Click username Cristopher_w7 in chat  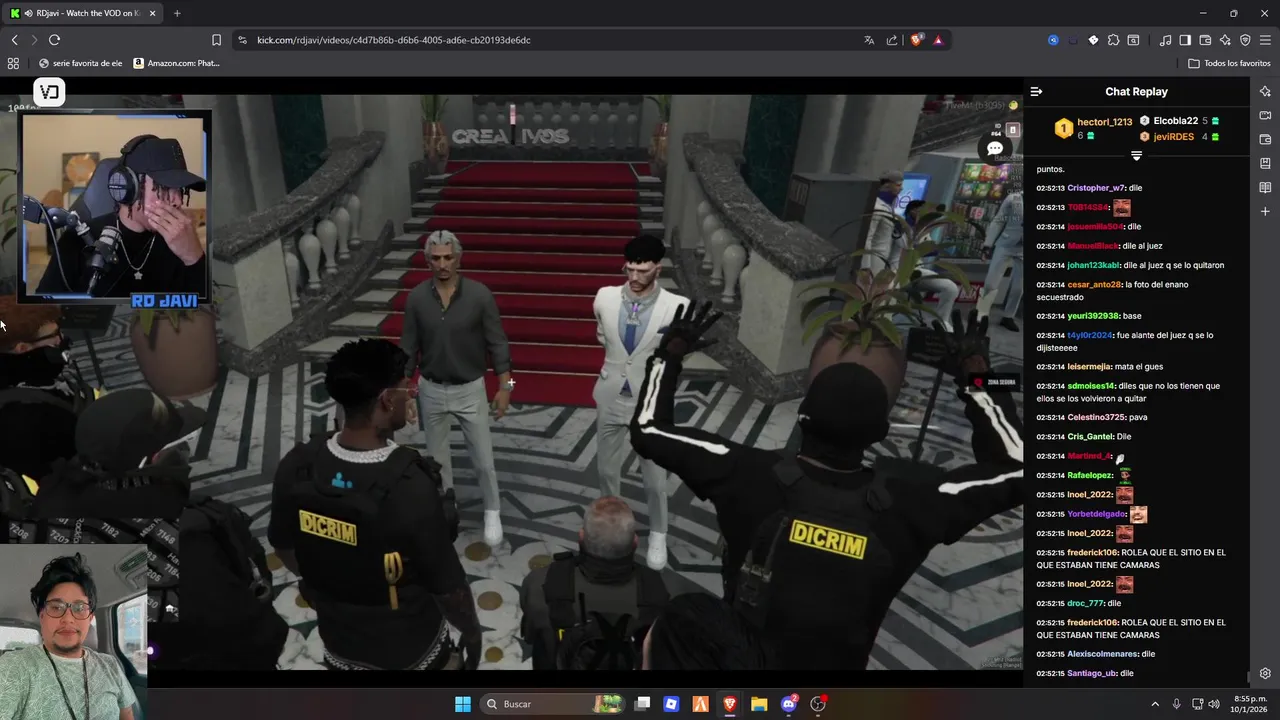pos(1096,188)
